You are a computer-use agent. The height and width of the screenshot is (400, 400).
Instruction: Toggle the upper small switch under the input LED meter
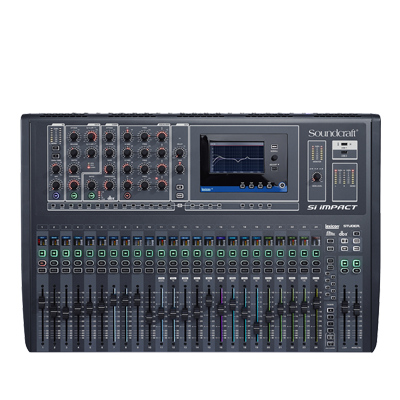[56, 148]
